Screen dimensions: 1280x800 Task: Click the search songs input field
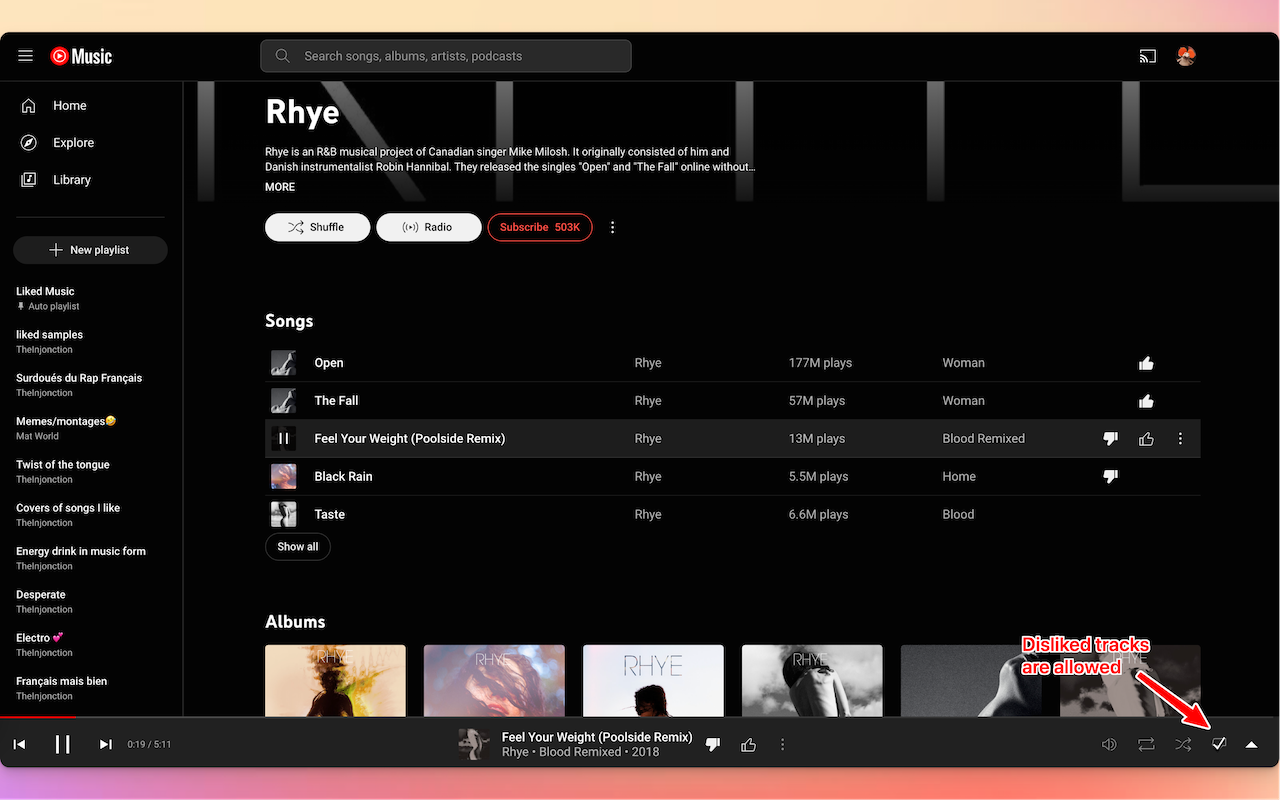tap(445, 56)
